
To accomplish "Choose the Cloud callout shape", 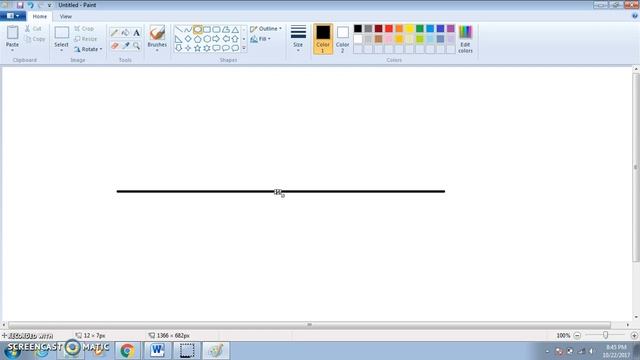I will [x=235, y=48].
